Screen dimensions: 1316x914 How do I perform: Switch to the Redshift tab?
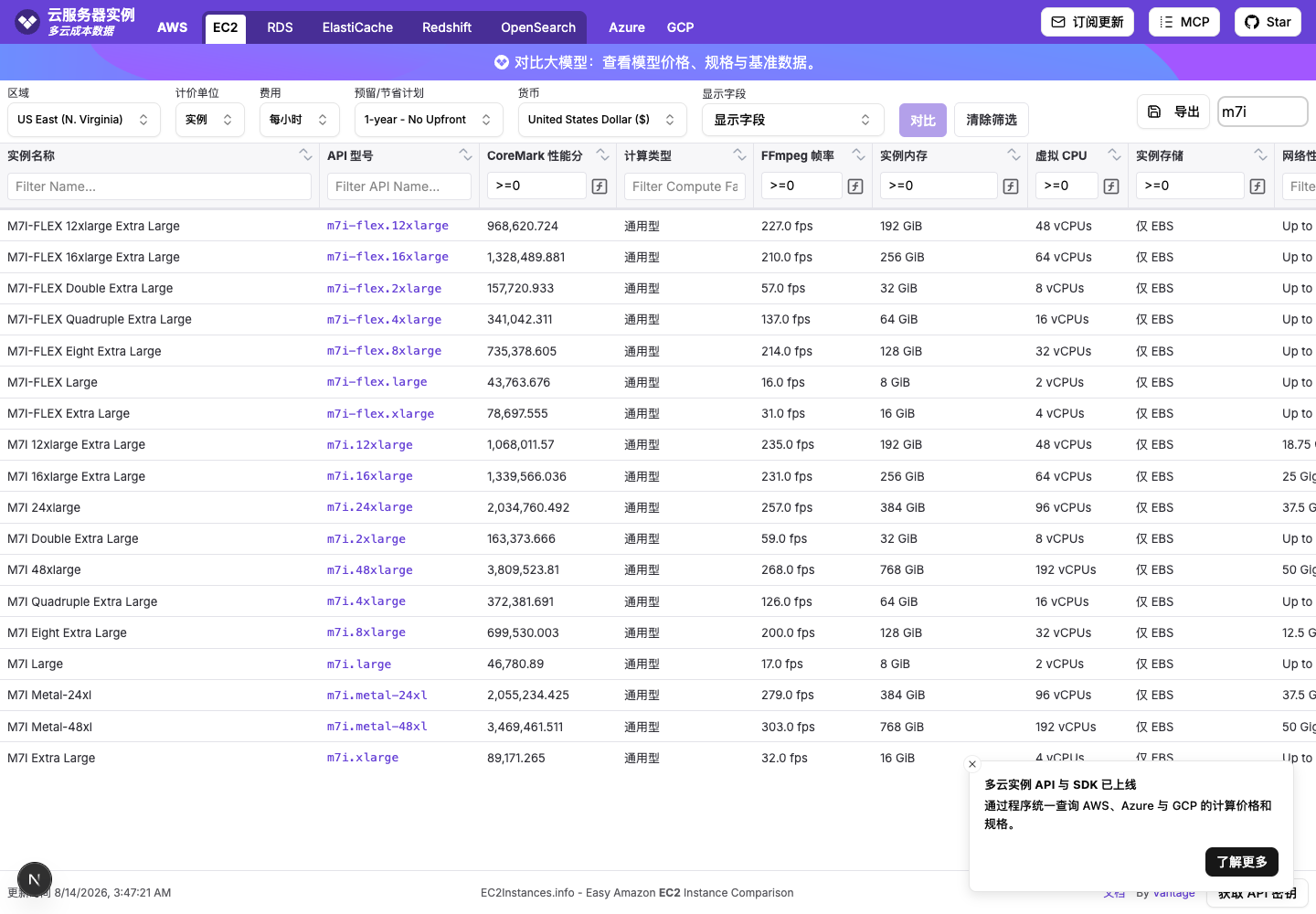[447, 27]
